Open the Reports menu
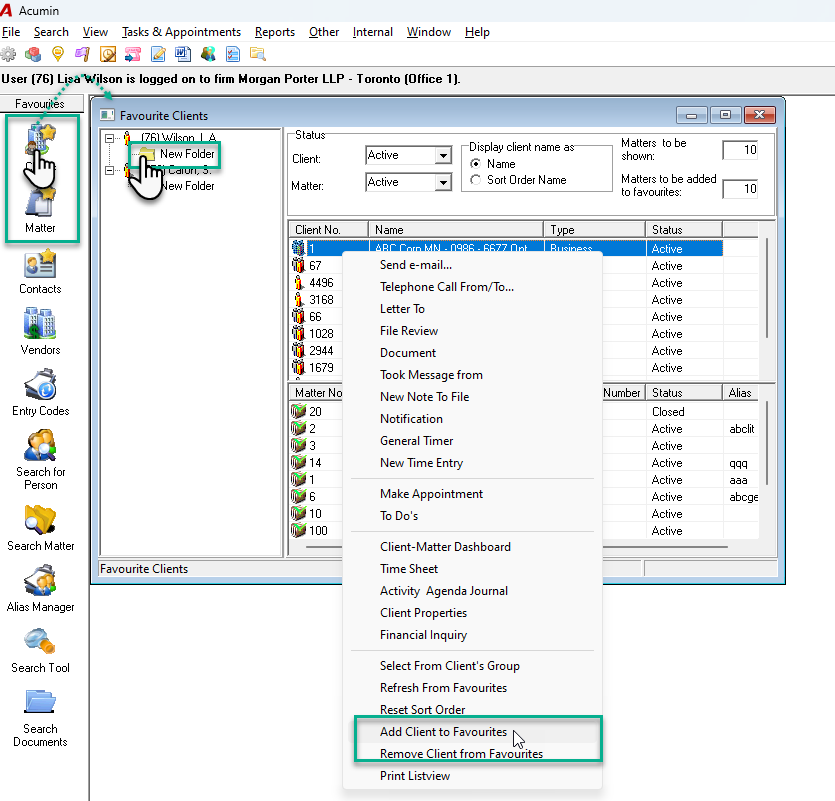The image size is (835, 801). click(x=275, y=32)
